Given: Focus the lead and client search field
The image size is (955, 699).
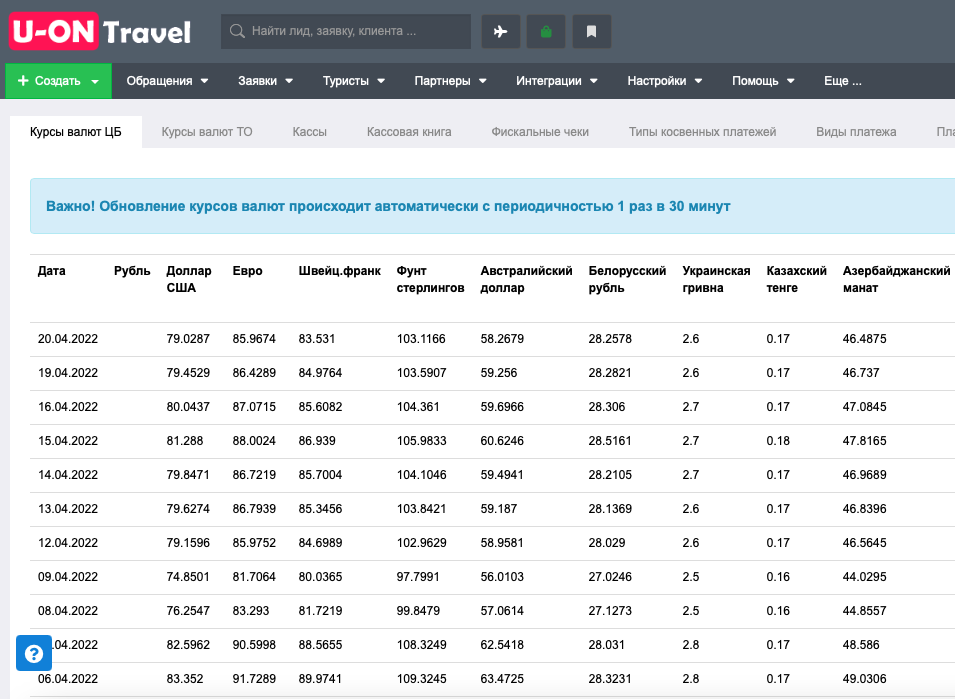Looking at the screenshot, I should tap(355, 31).
